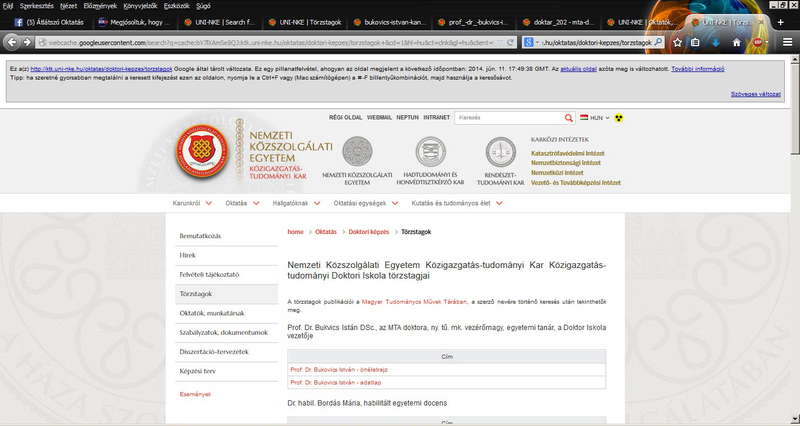The image size is (800, 426).
Task: Open the Google search engine selector
Action: tap(532, 43)
